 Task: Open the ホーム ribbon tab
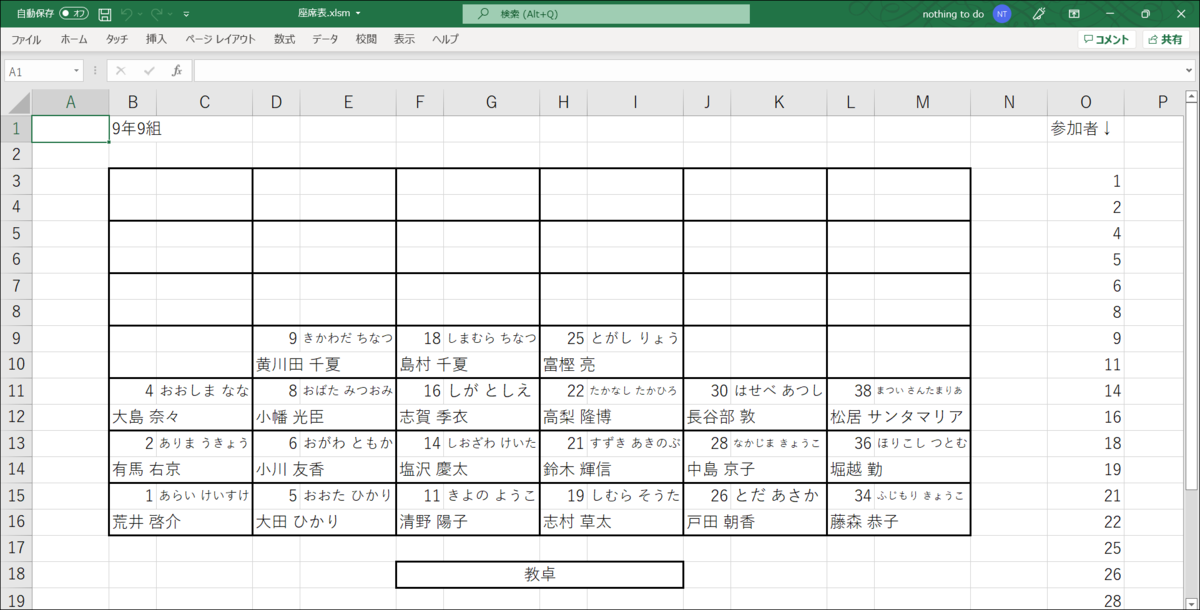[x=74, y=39]
